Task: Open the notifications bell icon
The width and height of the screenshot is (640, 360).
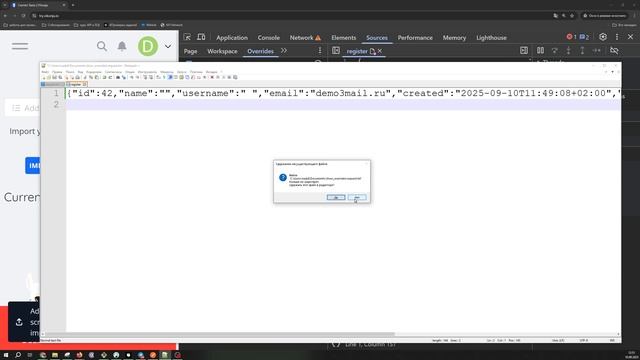Action: (122, 46)
